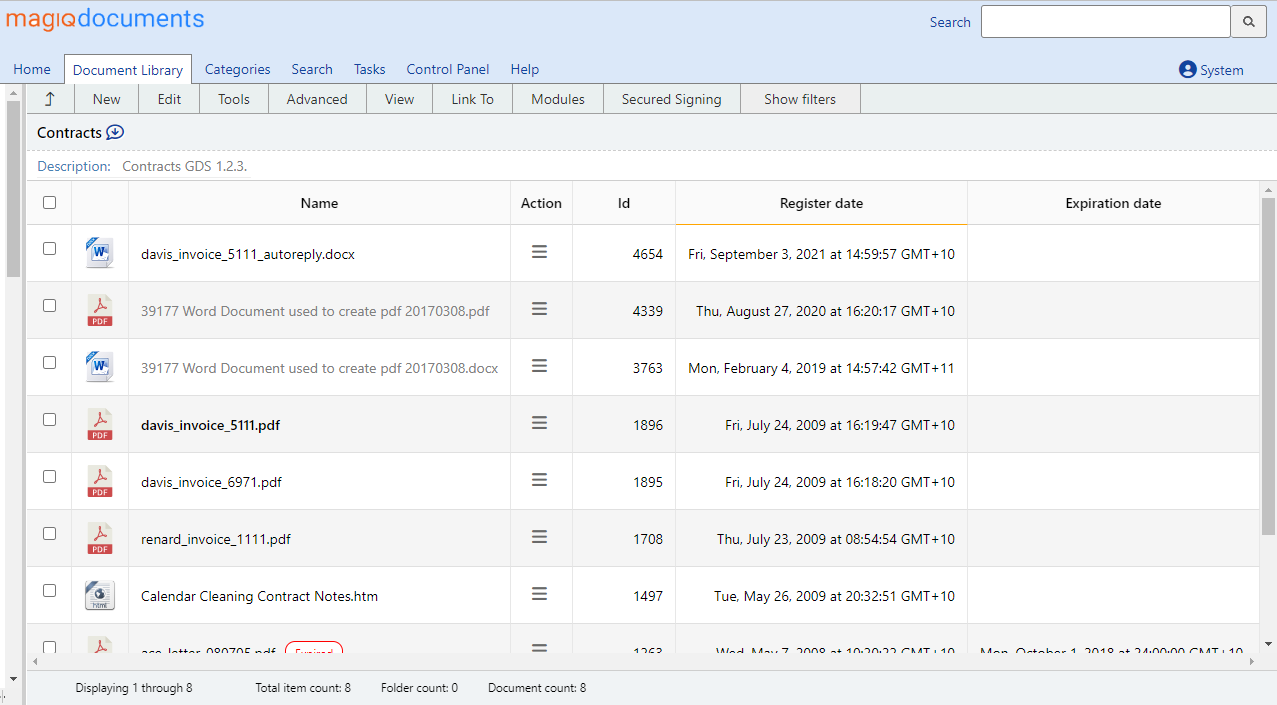Screen dimensions: 1277x705
Task: Toggle the select-all checkbox in table header
Action: pyautogui.click(x=50, y=203)
